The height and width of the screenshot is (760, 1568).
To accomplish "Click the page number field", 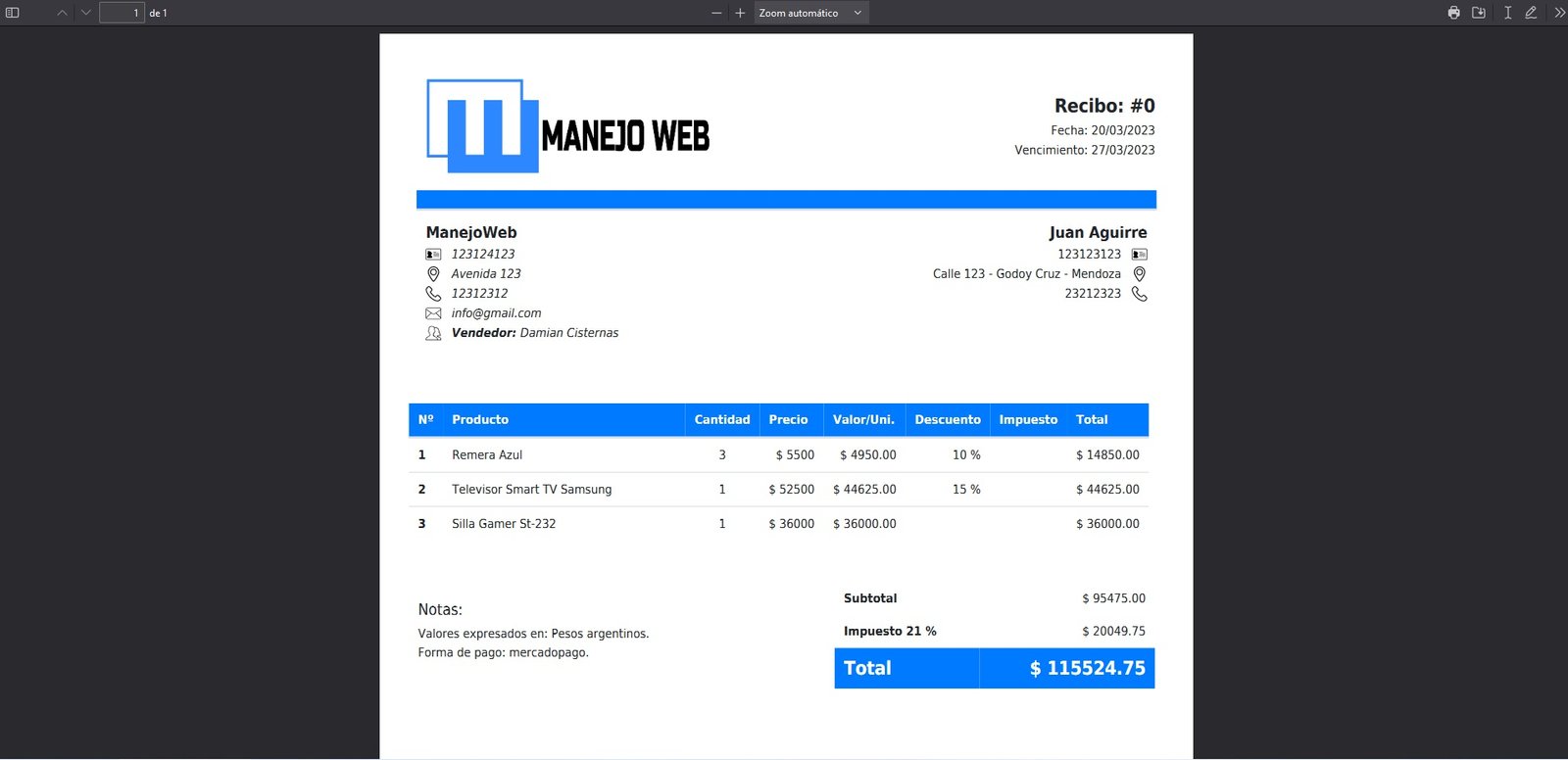I will click(x=122, y=13).
